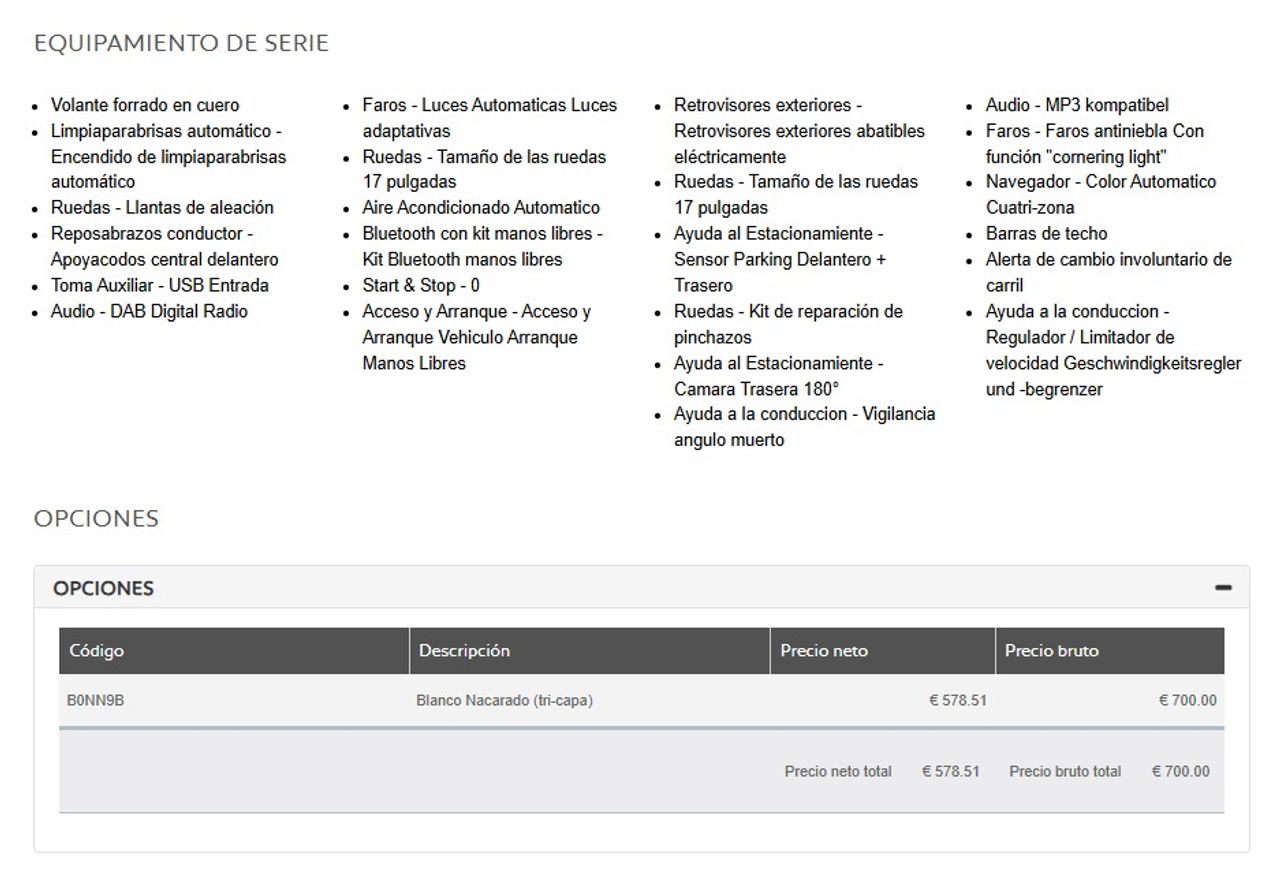Click Limpiaparabrisas automático item
This screenshot has width=1280, height=884.
168,156
